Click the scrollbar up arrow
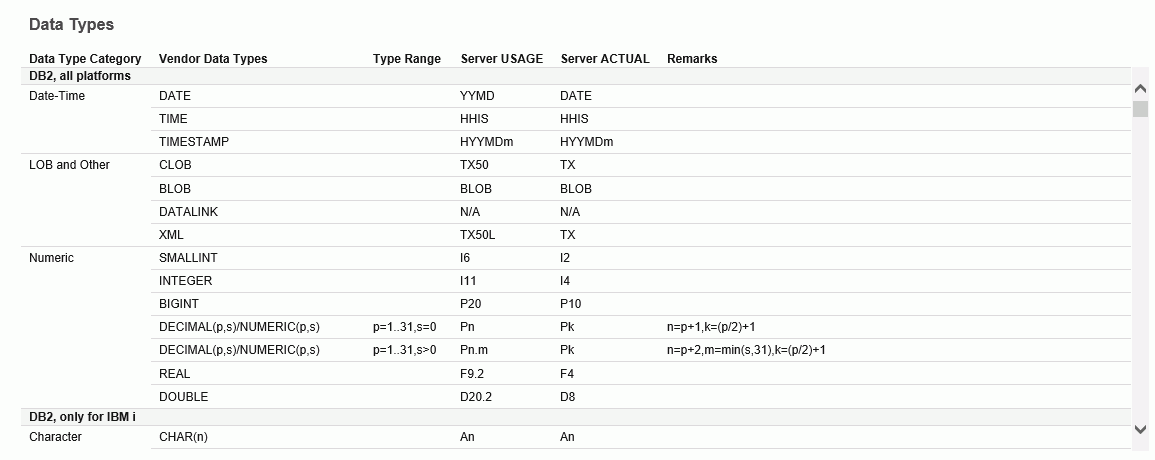 pos(1140,89)
